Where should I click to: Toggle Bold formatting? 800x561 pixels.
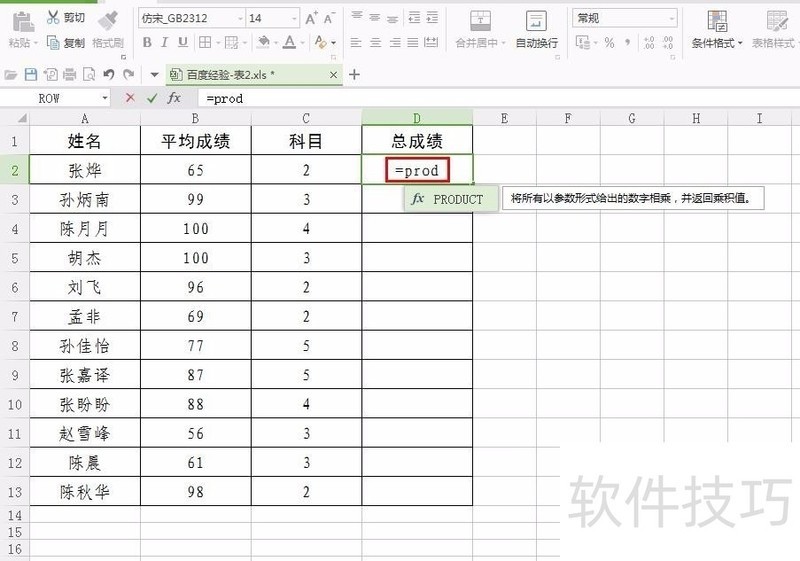[x=147, y=43]
